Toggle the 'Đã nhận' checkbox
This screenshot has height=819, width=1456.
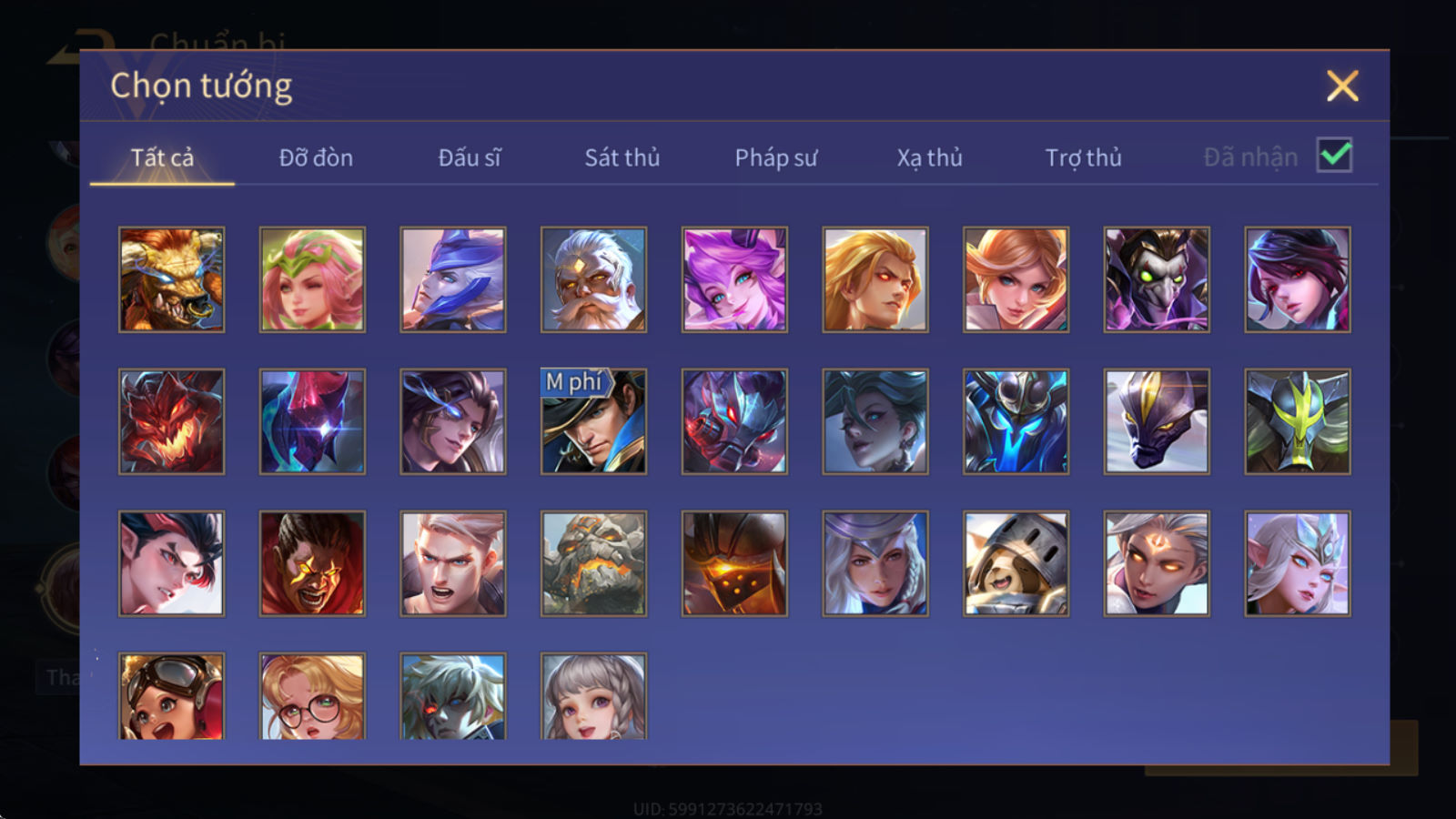click(1334, 156)
